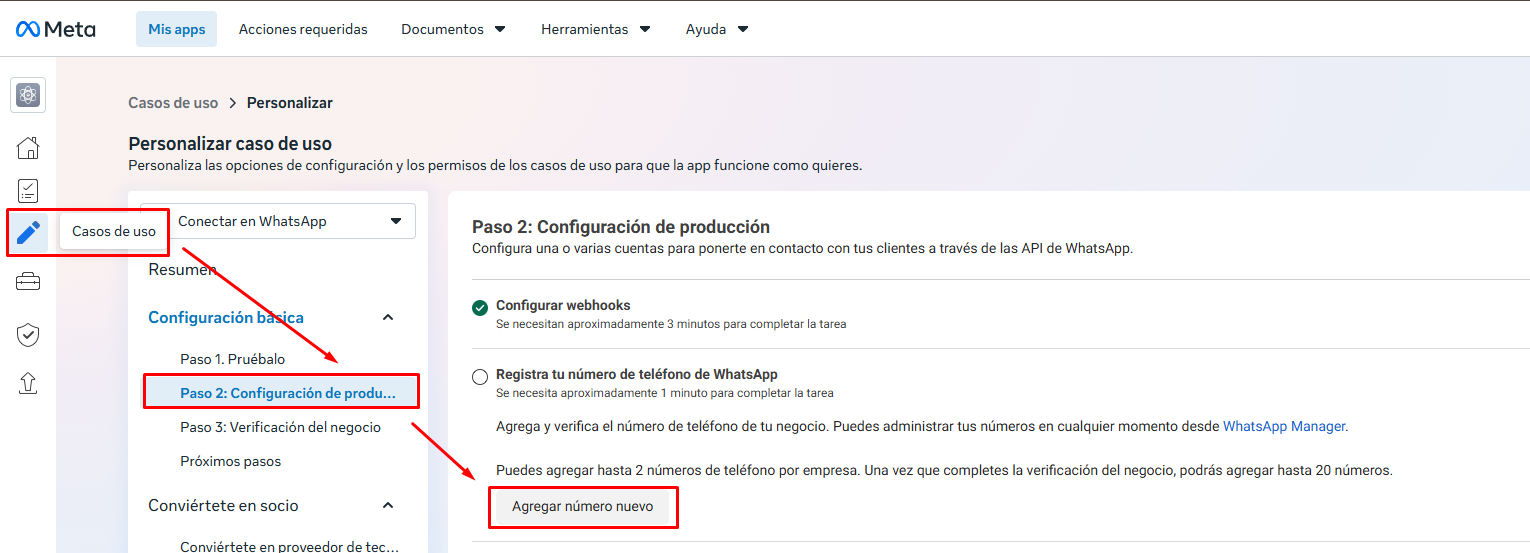Click the Personalizar breadcrumb
The image size is (1530, 553).
pyautogui.click(x=290, y=103)
